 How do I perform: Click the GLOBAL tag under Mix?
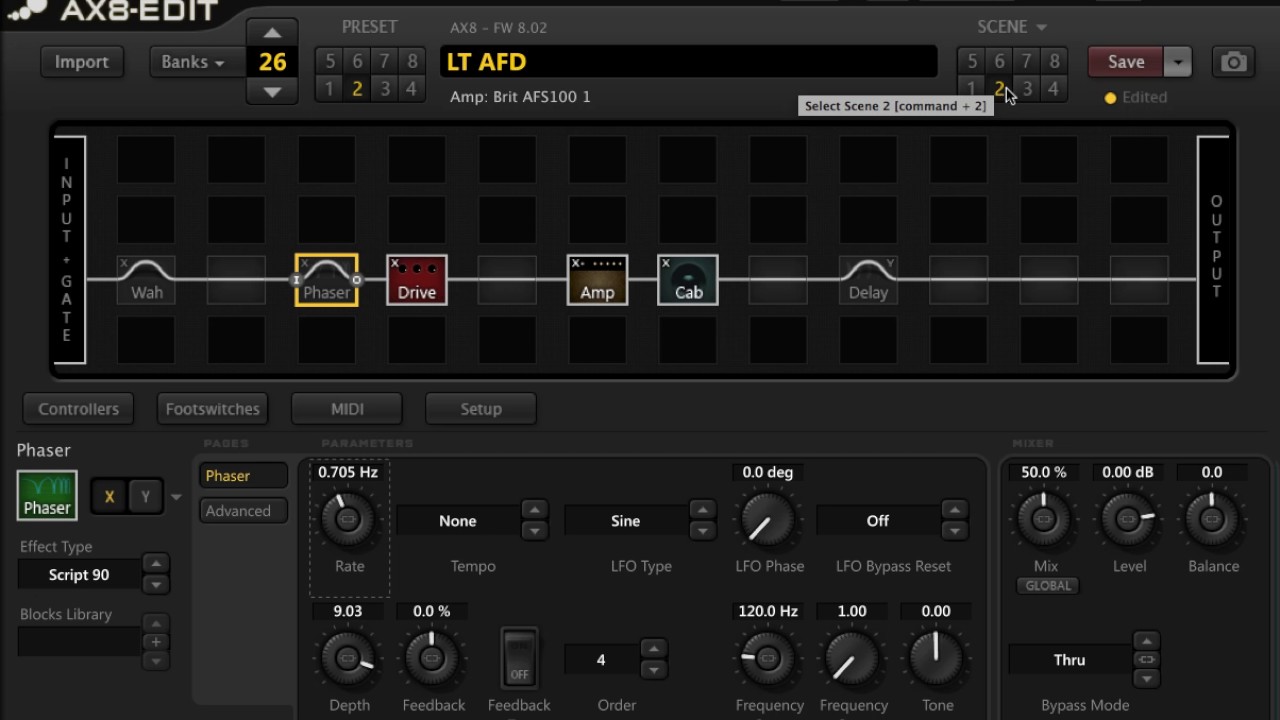pos(1048,586)
